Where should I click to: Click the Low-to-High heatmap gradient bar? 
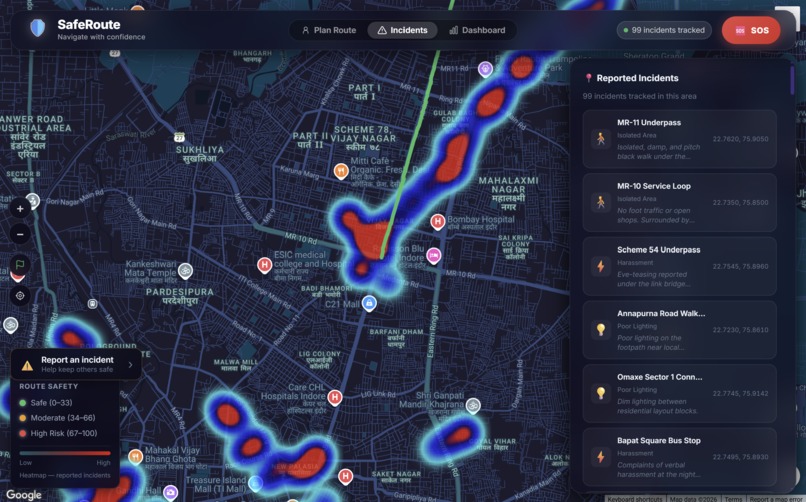point(65,453)
